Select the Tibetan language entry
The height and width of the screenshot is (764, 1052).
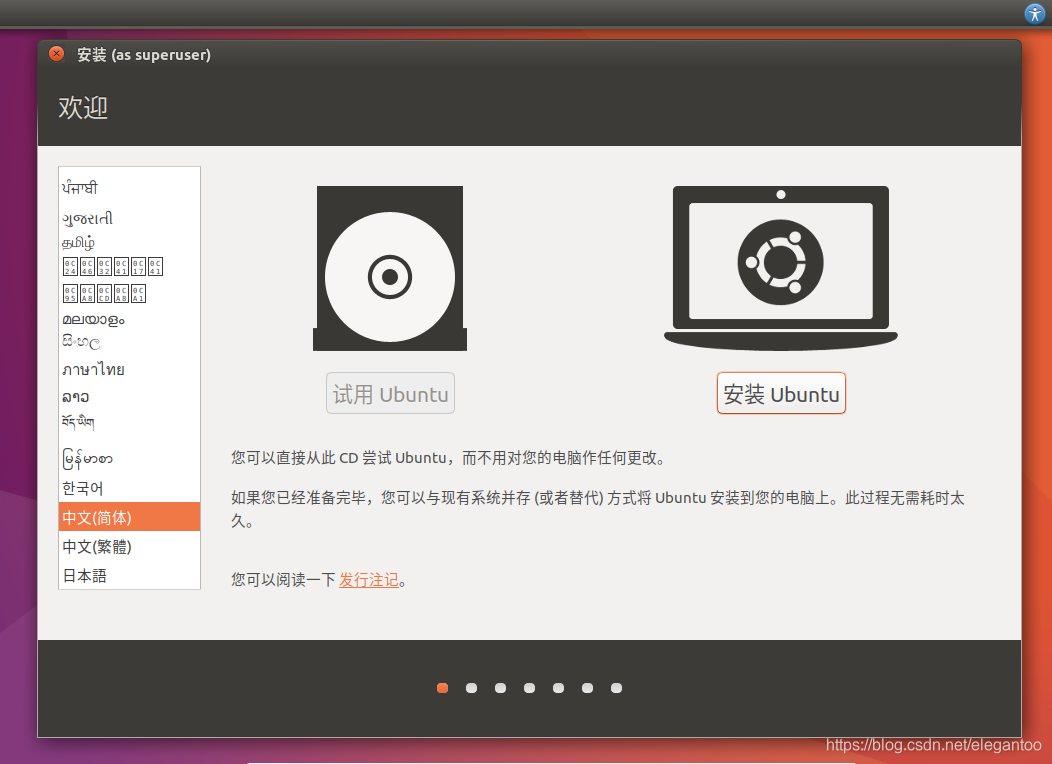pos(129,422)
